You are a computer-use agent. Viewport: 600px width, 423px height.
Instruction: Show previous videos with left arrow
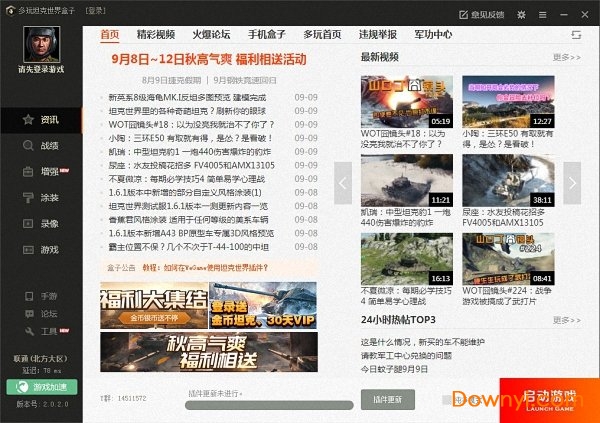pos(343,183)
